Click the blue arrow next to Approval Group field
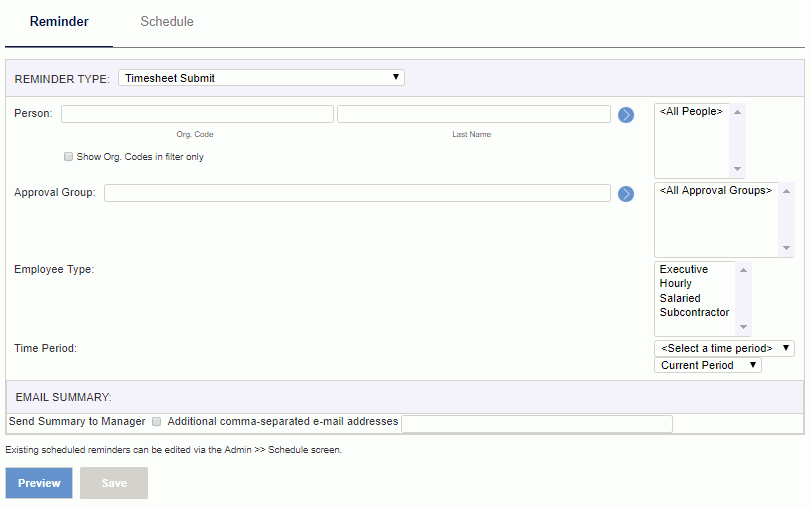Screen dimensions: 810x509 626,194
